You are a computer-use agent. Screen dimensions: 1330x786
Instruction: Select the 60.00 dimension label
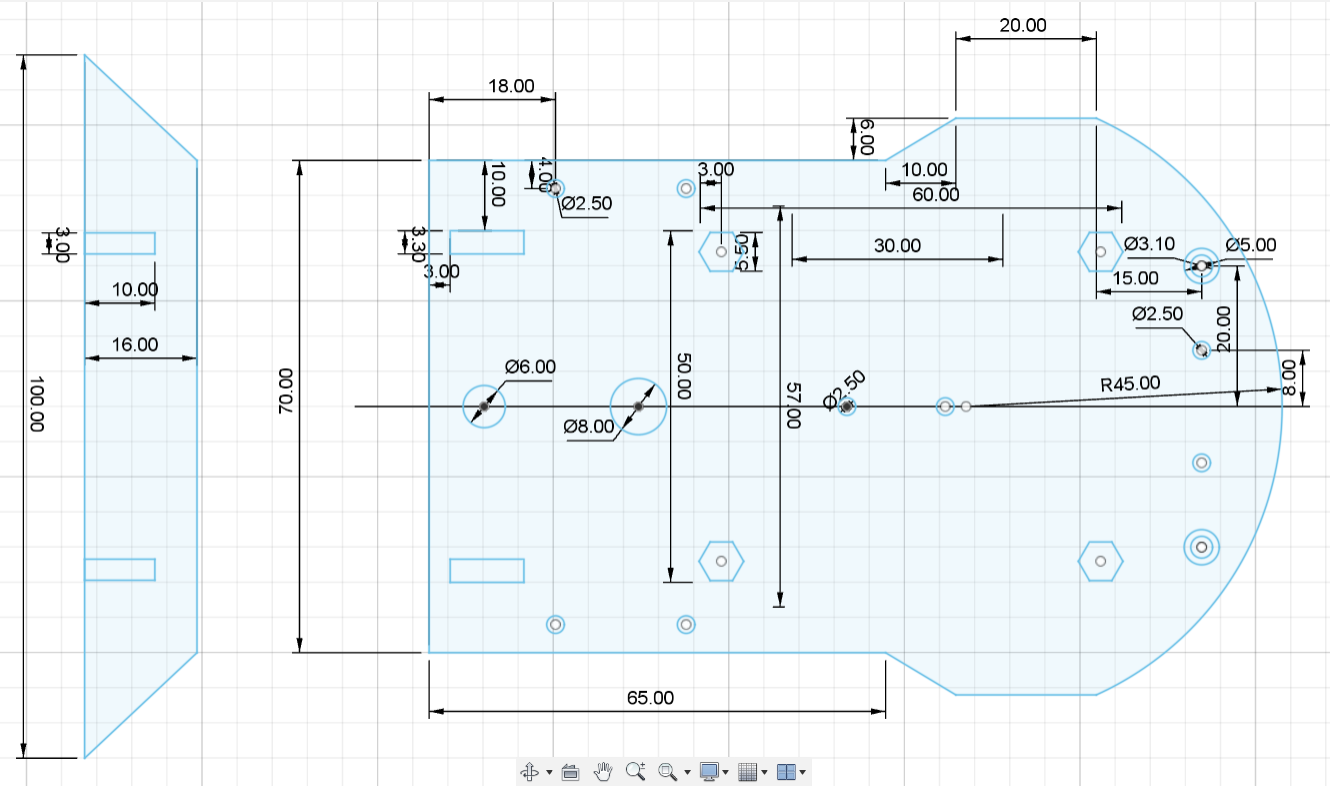[935, 194]
